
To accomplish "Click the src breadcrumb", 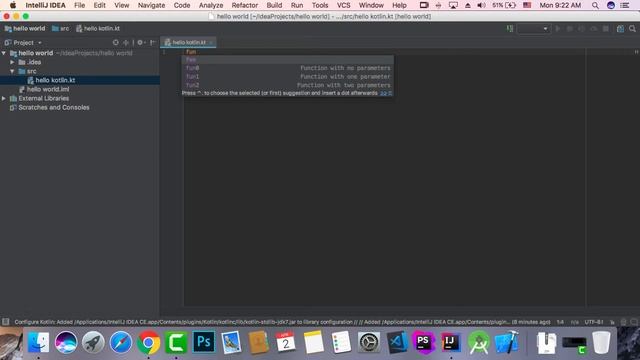I will (x=60, y=29).
